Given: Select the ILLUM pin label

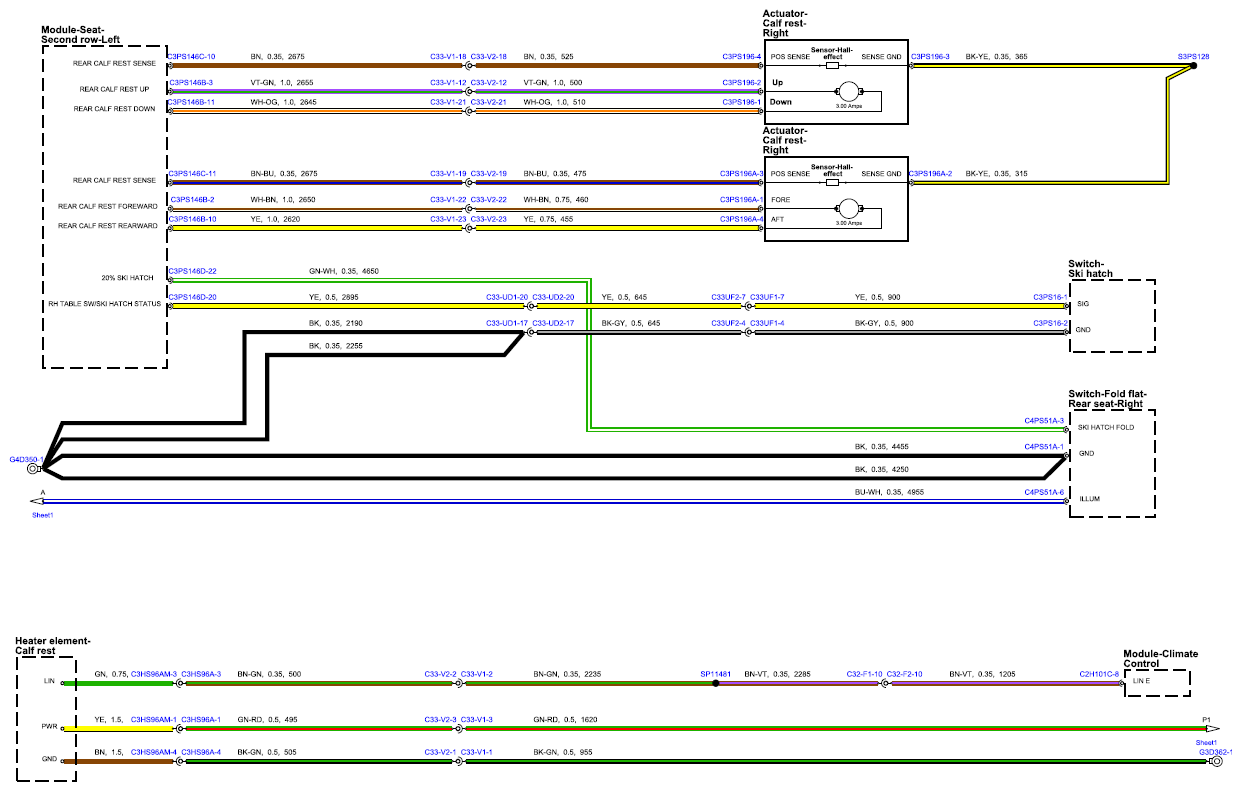Looking at the screenshot, I should (1088, 499).
